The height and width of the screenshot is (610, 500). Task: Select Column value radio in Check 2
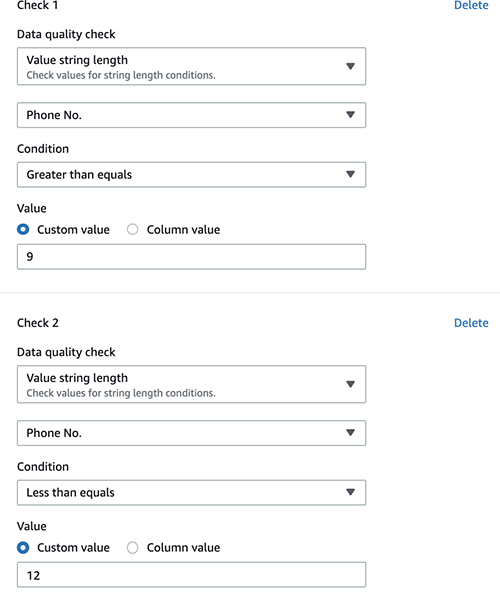[133, 548]
